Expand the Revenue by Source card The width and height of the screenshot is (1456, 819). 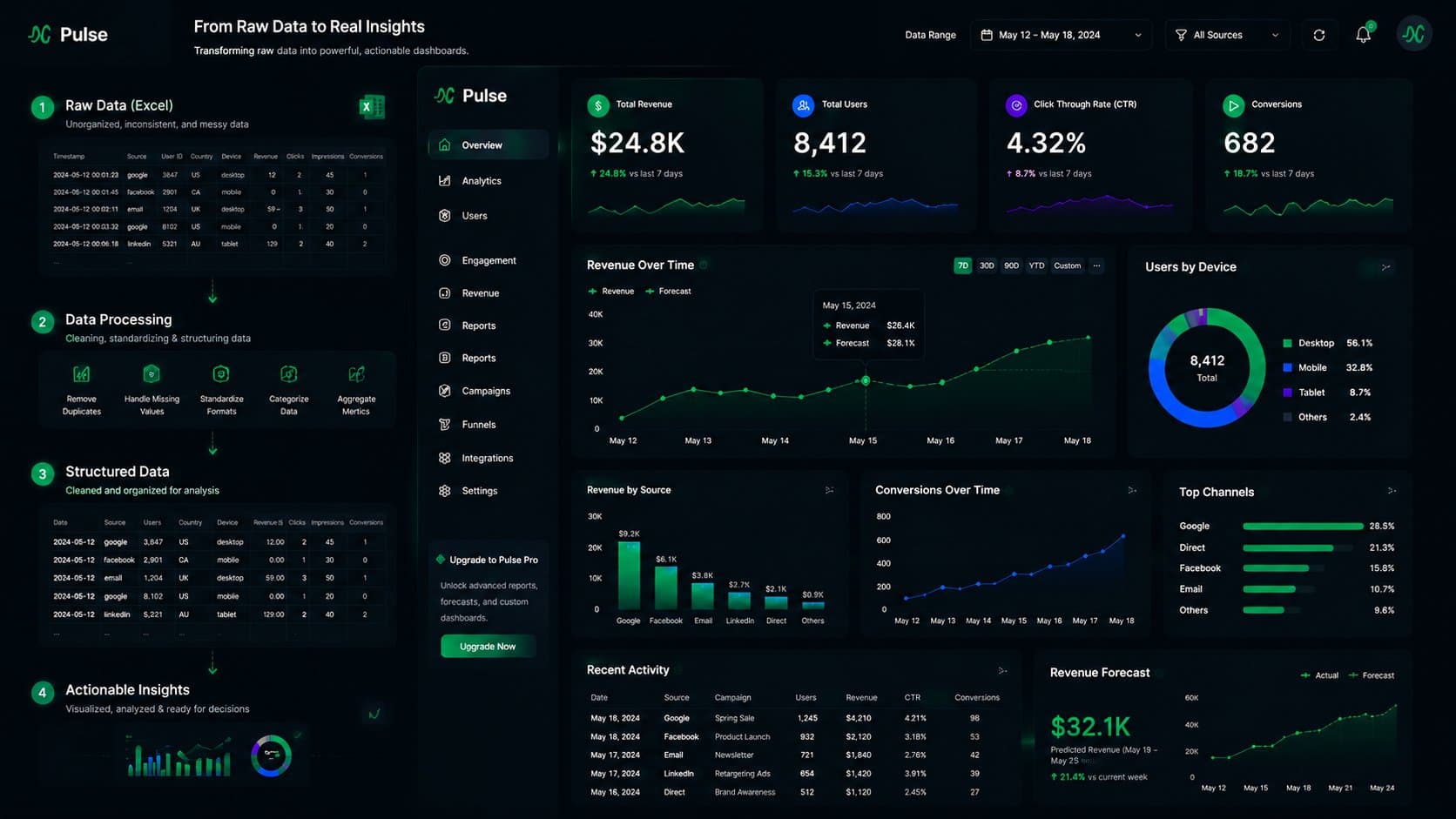829,490
